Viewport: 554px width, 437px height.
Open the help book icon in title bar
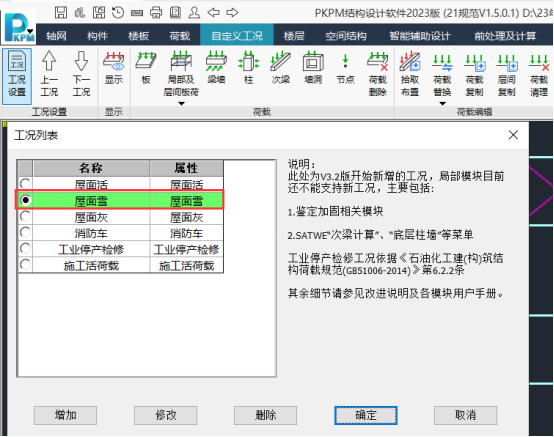point(175,13)
